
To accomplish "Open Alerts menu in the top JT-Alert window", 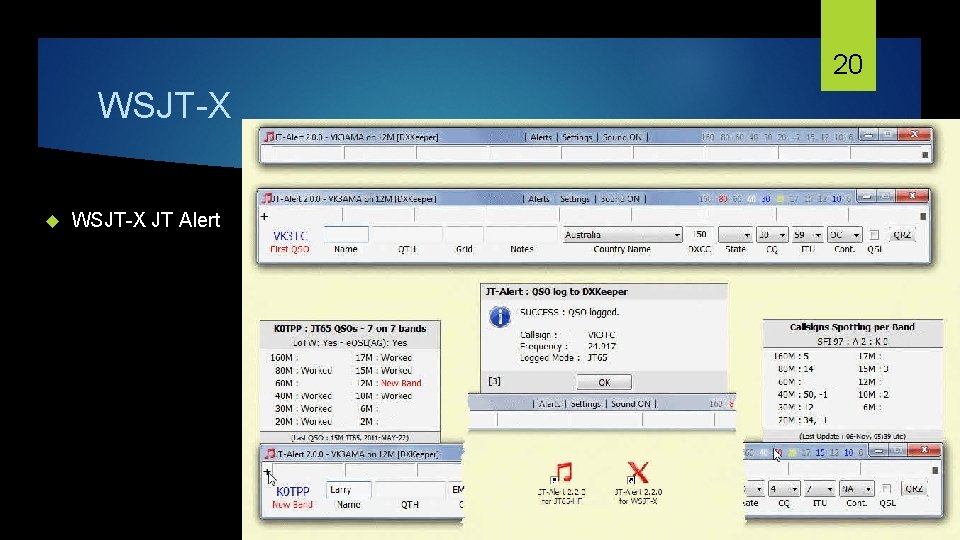I will click(541, 137).
